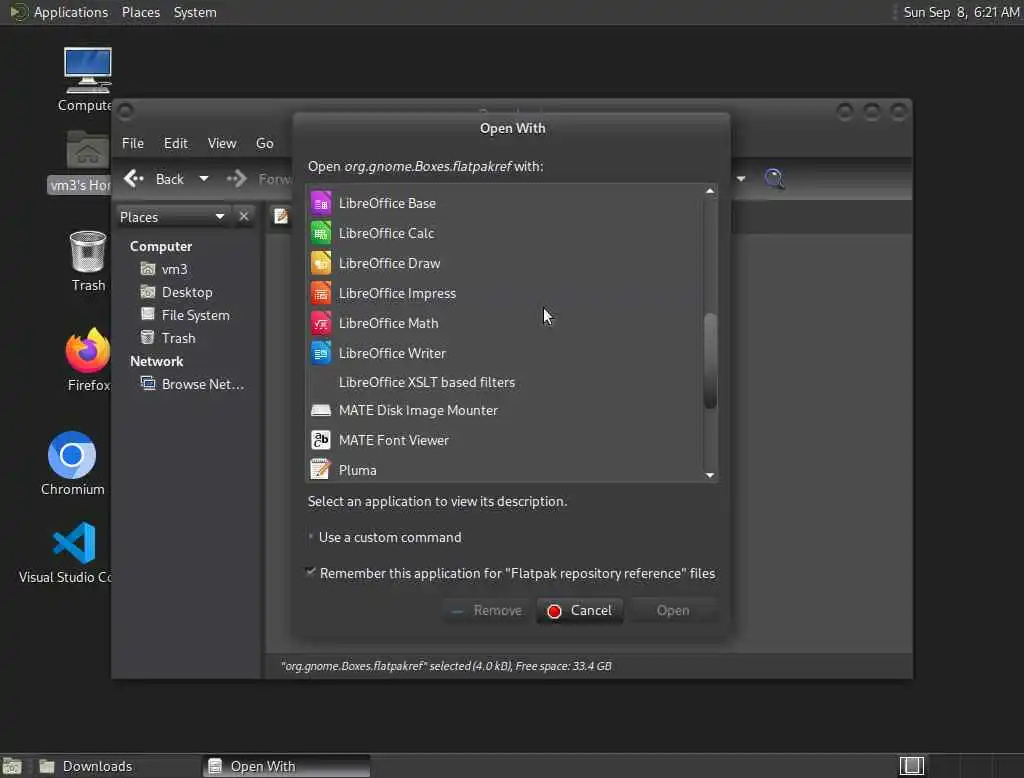Select the Pluma editor icon
Image resolution: width=1024 pixels, height=778 pixels.
coord(321,470)
